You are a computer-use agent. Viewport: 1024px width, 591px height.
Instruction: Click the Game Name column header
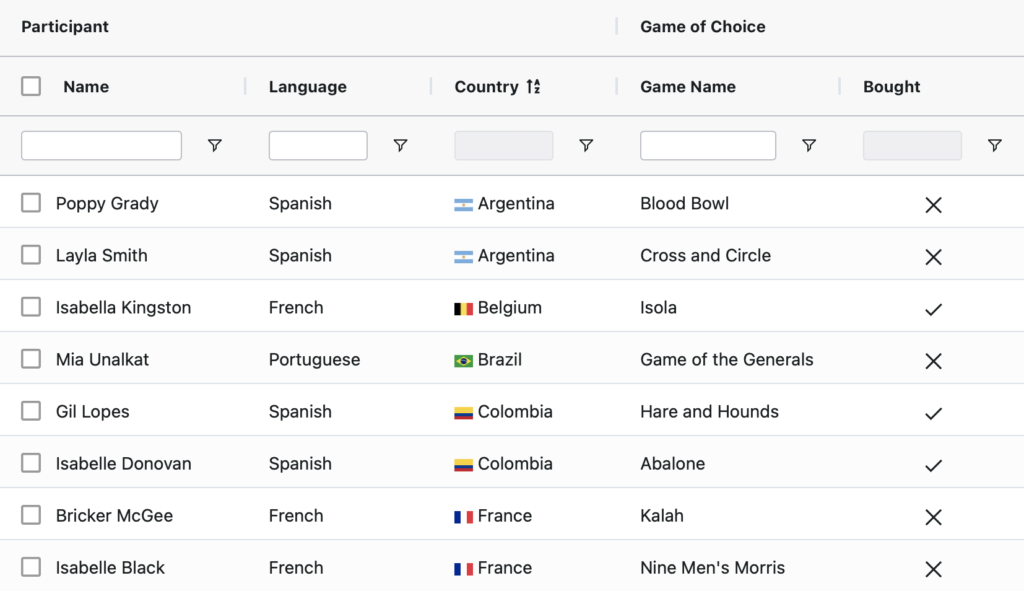687,87
